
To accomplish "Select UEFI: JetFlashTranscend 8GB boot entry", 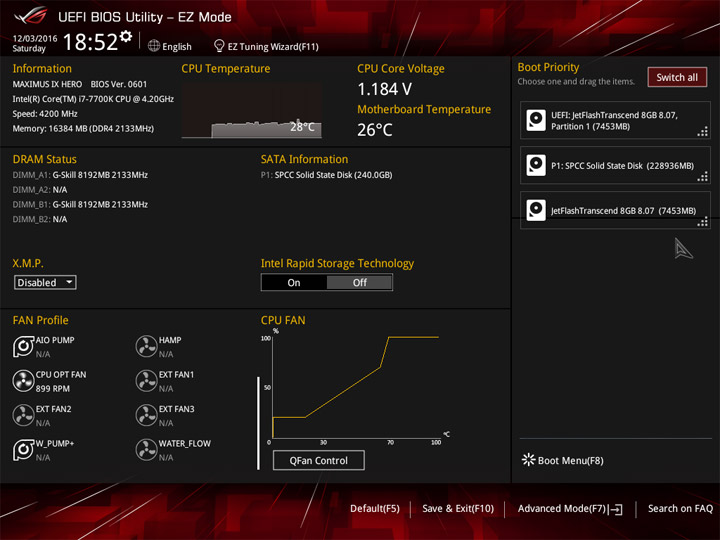I will (615, 120).
